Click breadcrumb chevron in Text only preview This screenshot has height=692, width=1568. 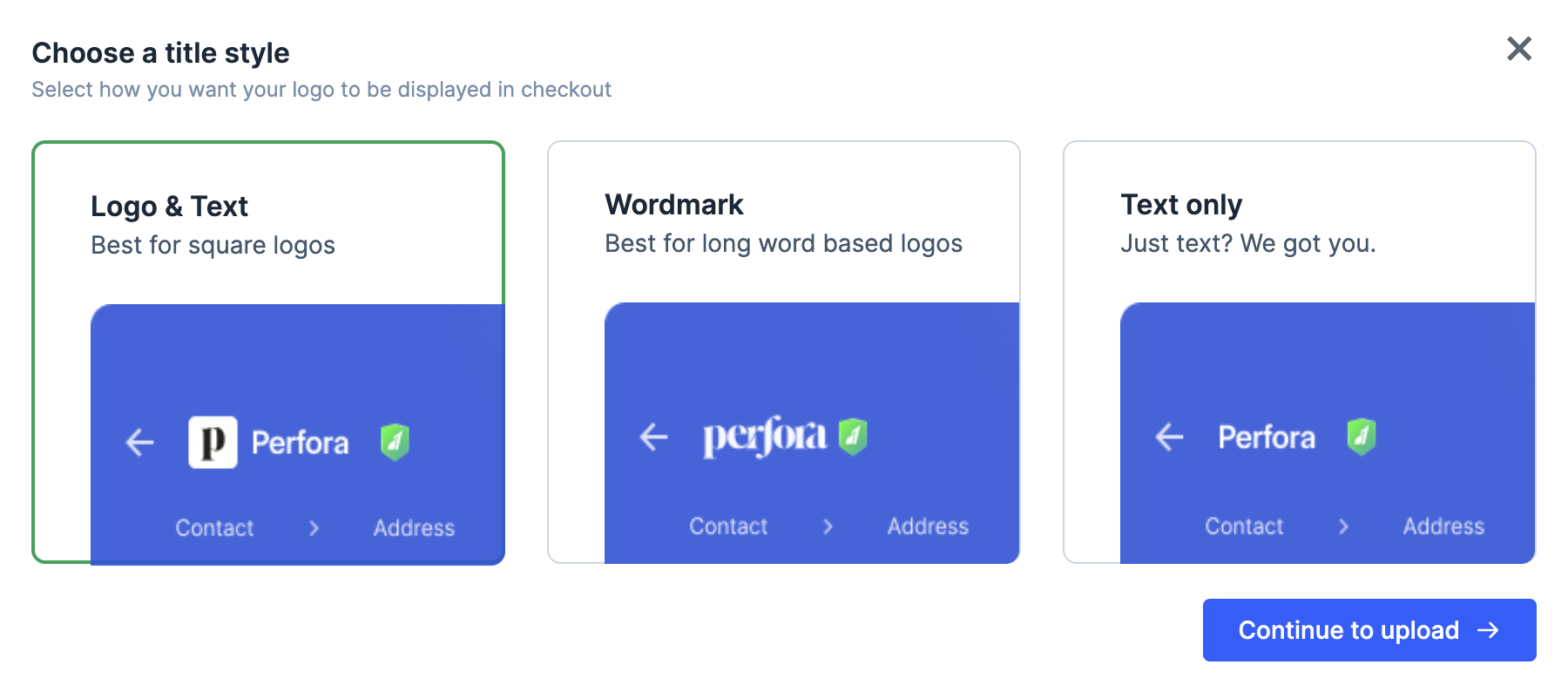click(1344, 526)
